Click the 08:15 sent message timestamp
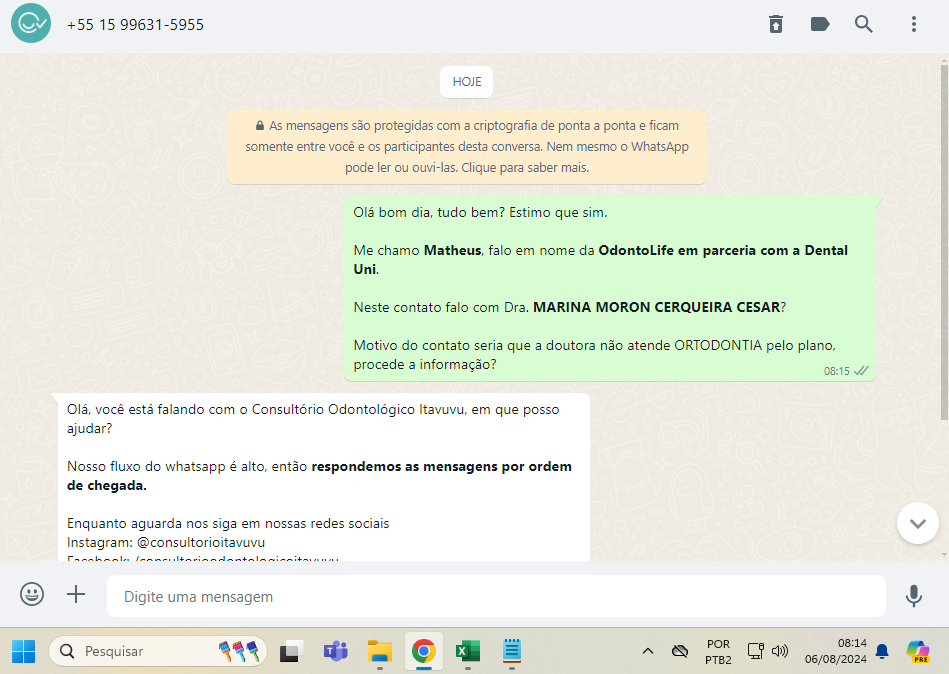Viewport: 949px width, 674px height. coord(836,371)
